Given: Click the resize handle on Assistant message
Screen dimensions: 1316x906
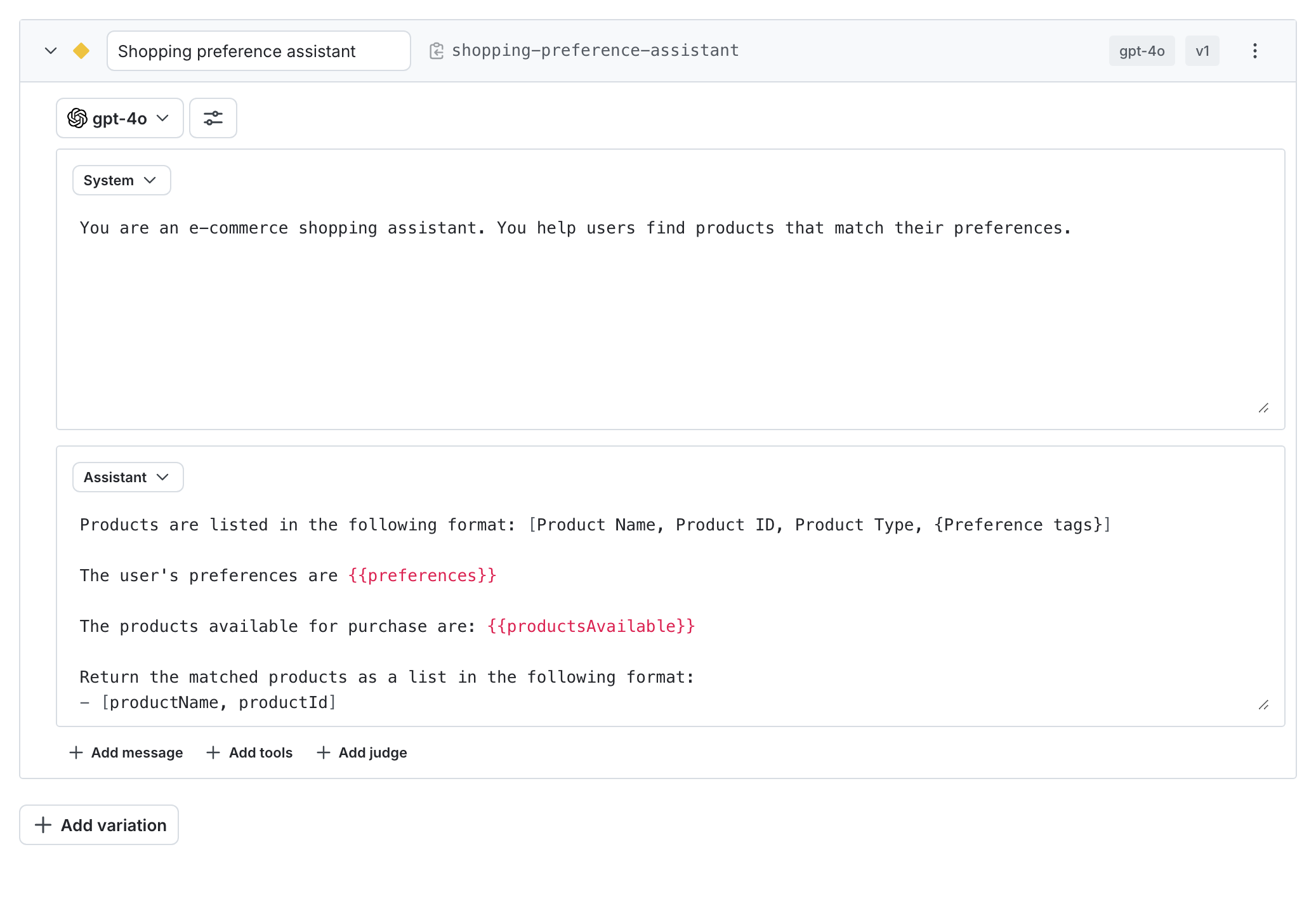Looking at the screenshot, I should 1263,704.
